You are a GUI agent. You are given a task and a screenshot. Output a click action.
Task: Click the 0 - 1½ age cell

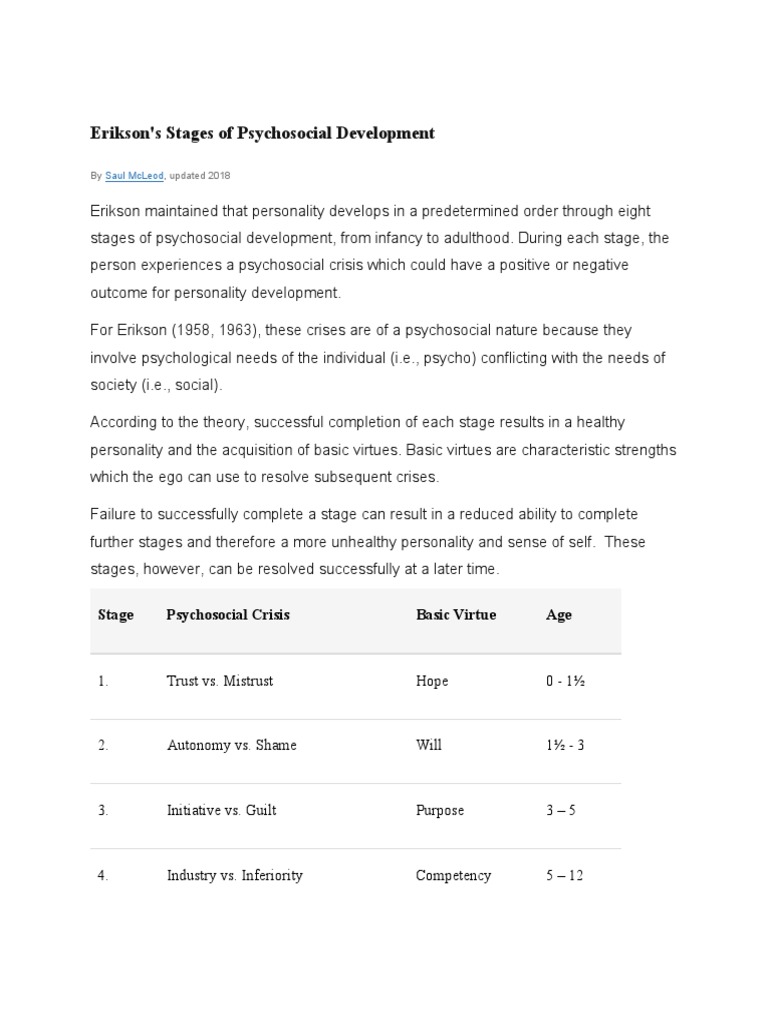566,681
